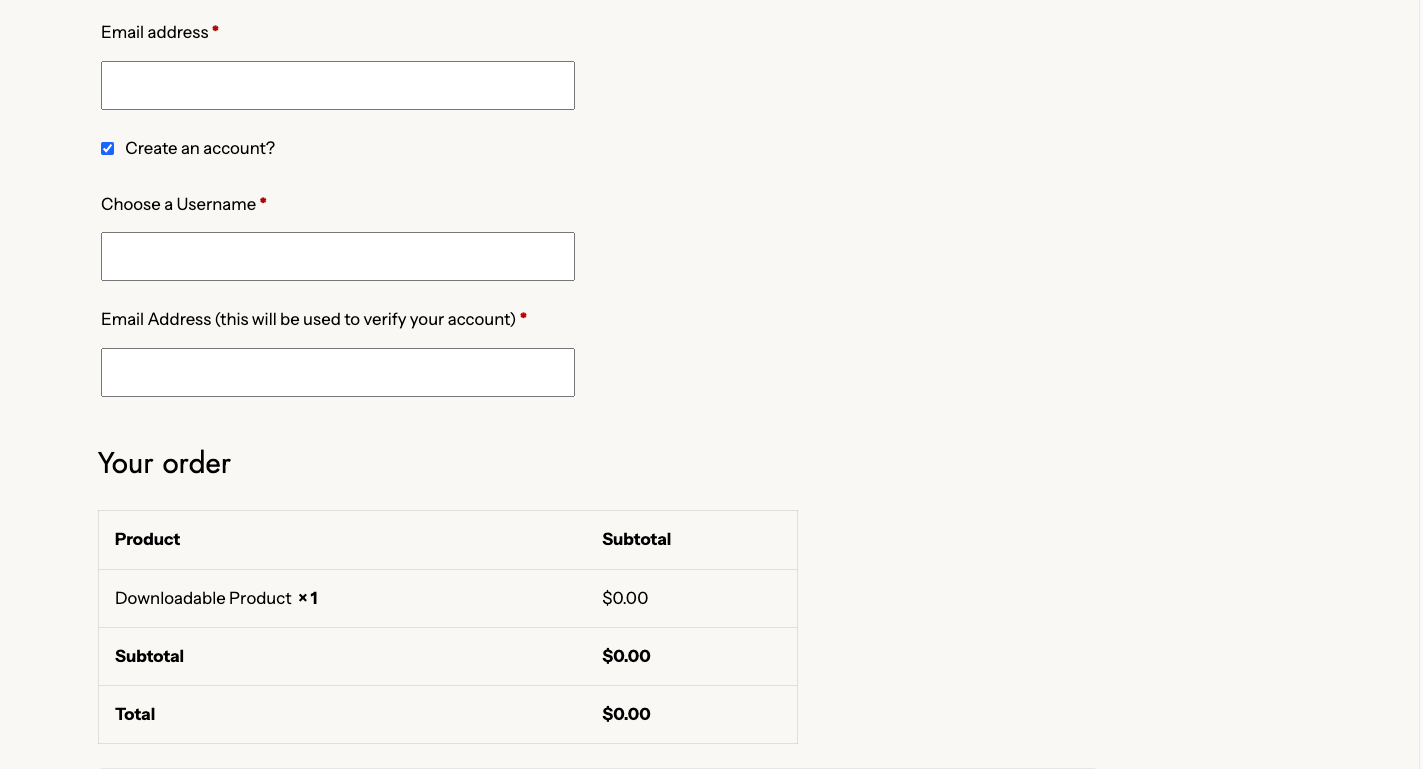Select the Downloadable Product item name
Screen dimensions: 1423x769
(x=203, y=599)
